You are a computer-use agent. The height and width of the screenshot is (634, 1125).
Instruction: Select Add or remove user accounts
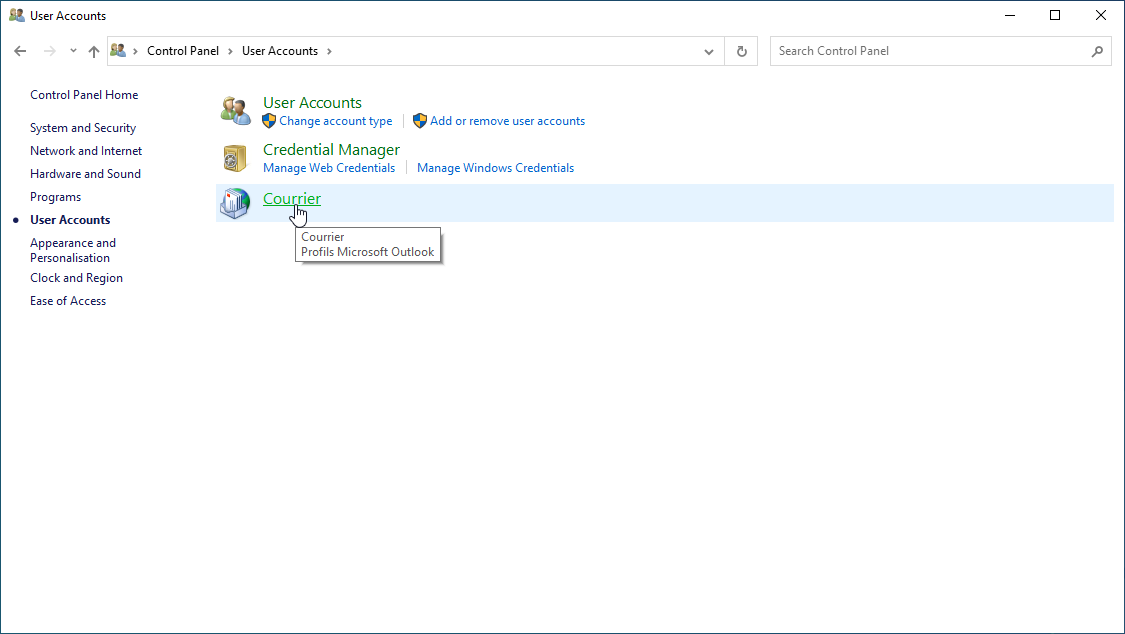[x=507, y=121]
